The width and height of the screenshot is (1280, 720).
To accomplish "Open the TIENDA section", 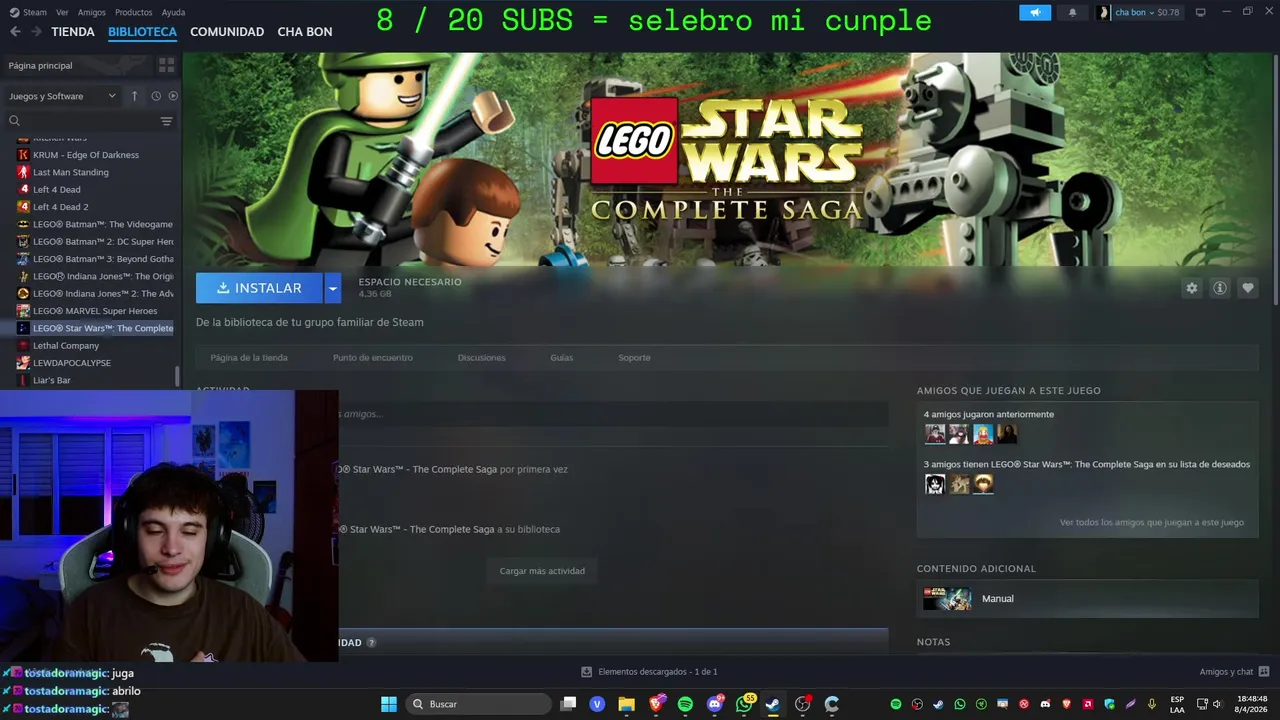I will pyautogui.click(x=73, y=32).
